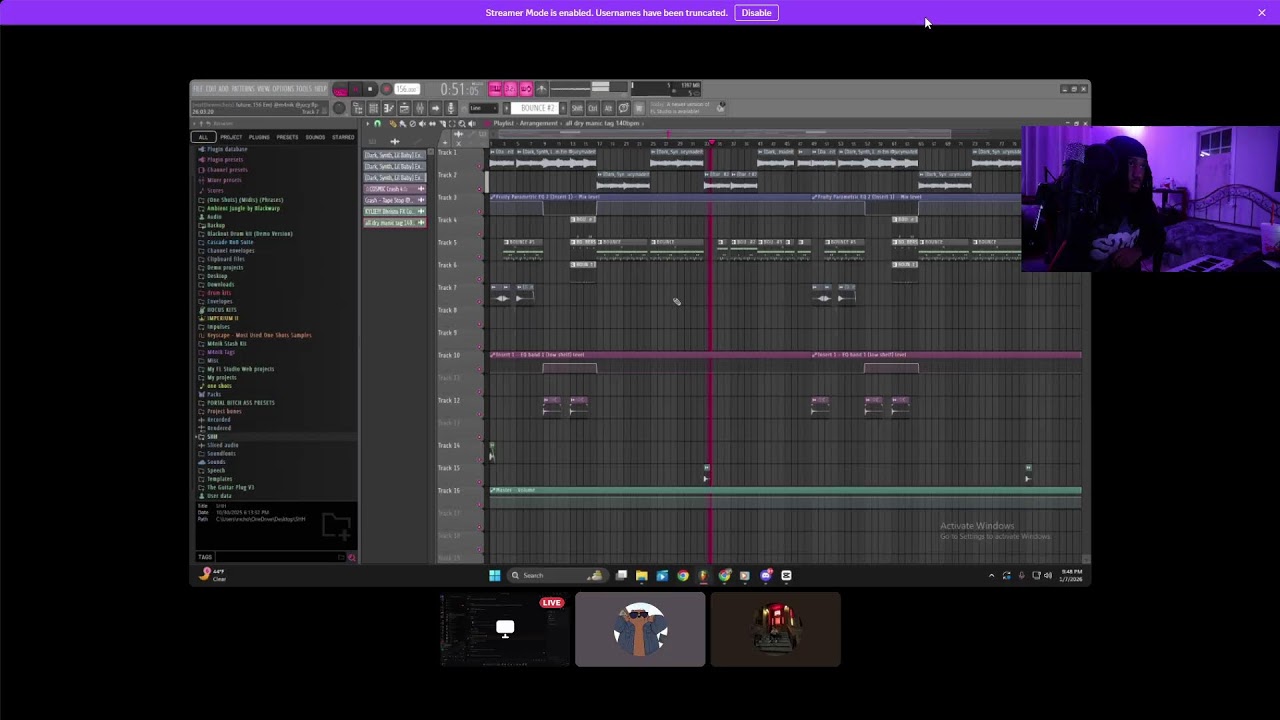Mute Track 12 via its dot
This screenshot has width=1280, height=720.
click(x=479, y=415)
